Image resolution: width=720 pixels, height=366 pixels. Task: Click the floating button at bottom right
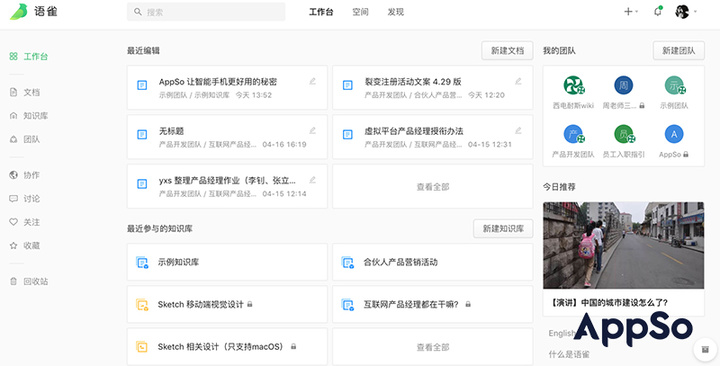705,350
